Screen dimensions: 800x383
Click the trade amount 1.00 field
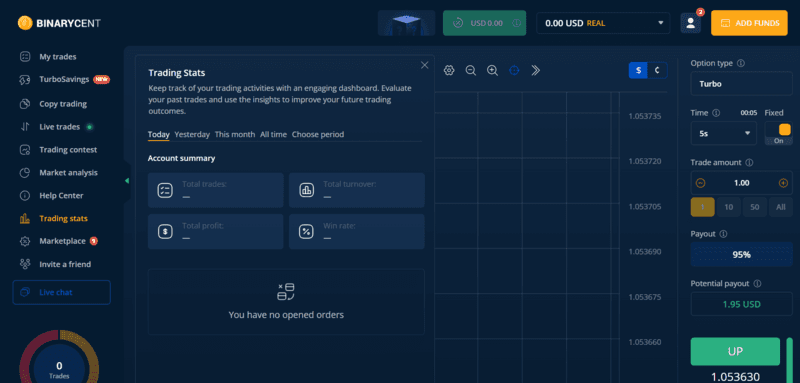point(742,183)
